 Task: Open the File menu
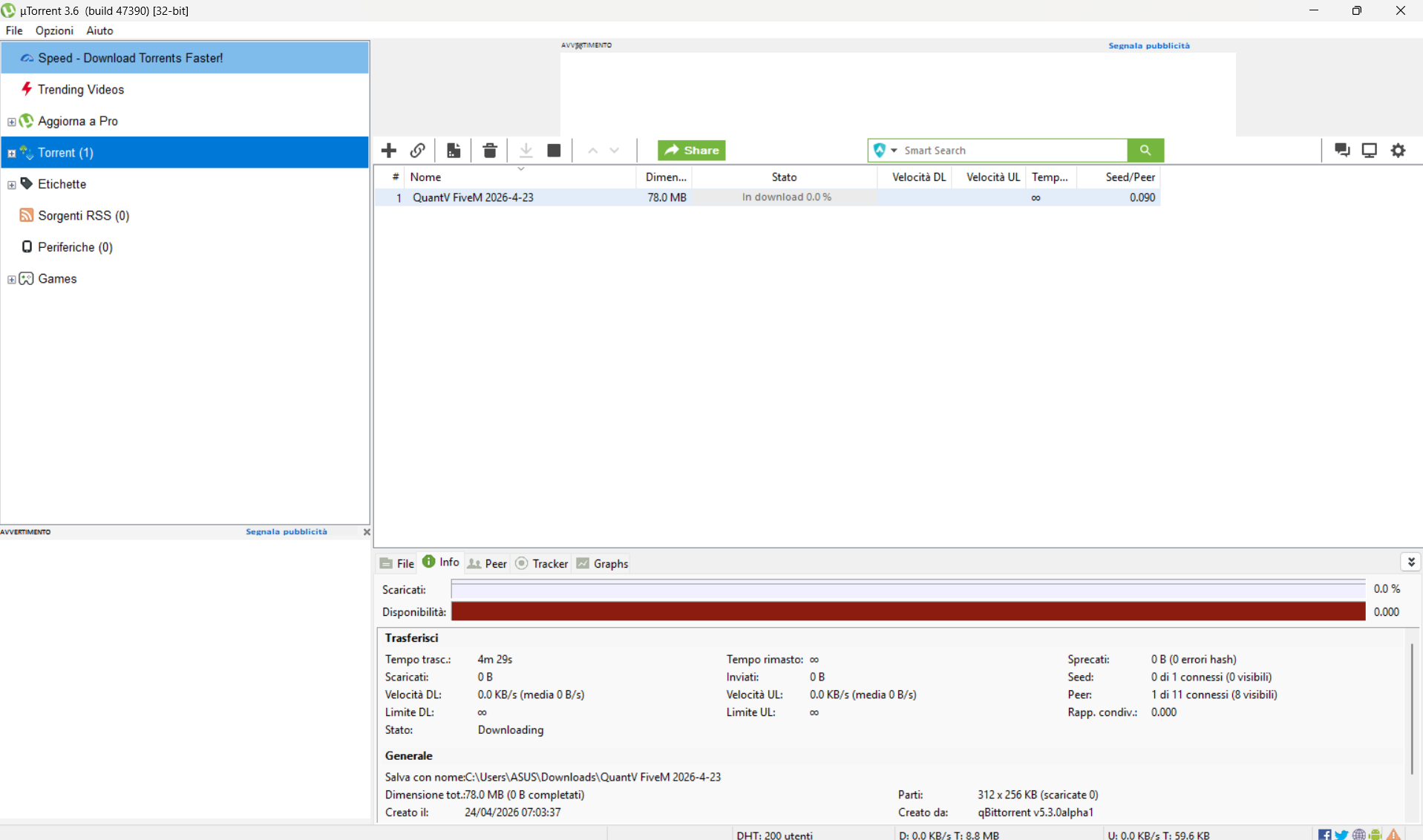coord(14,30)
